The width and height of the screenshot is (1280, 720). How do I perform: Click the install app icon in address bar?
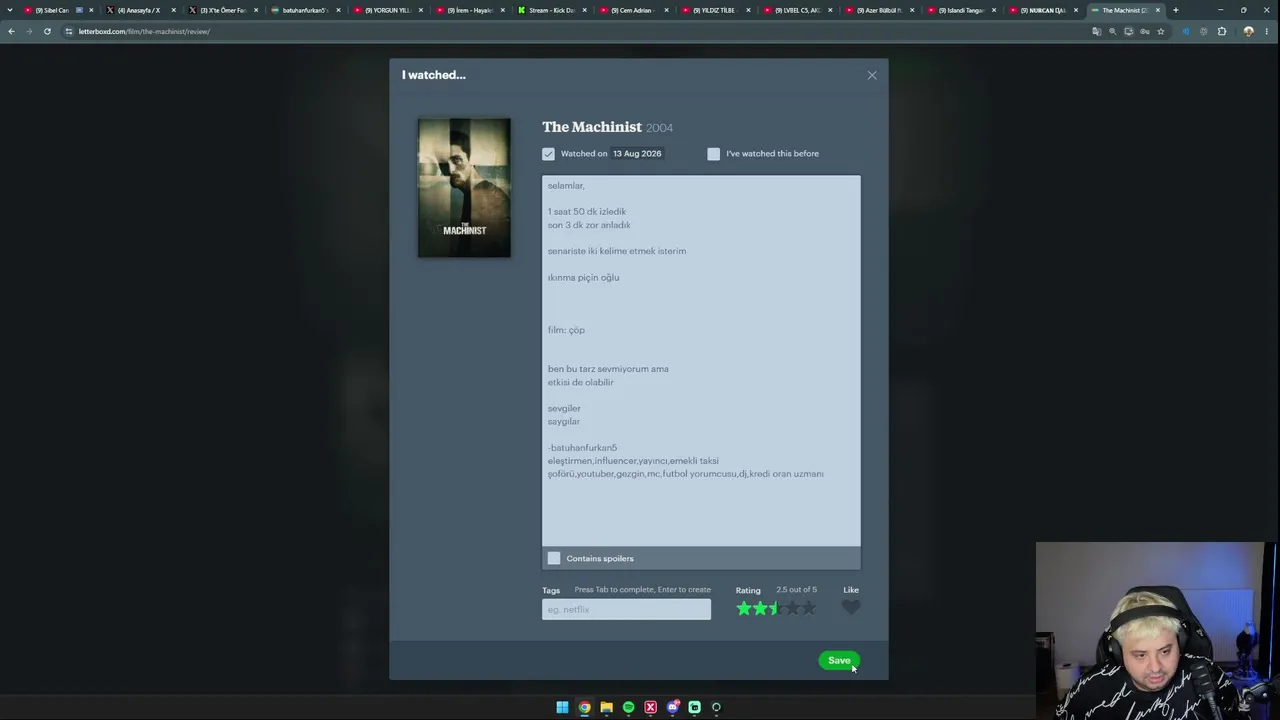[1129, 31]
